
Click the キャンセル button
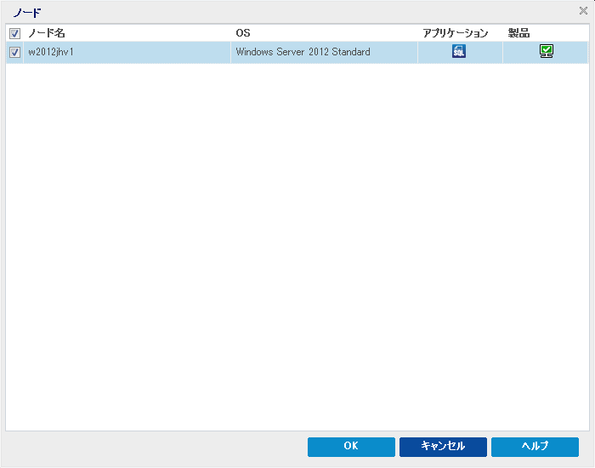tap(443, 446)
